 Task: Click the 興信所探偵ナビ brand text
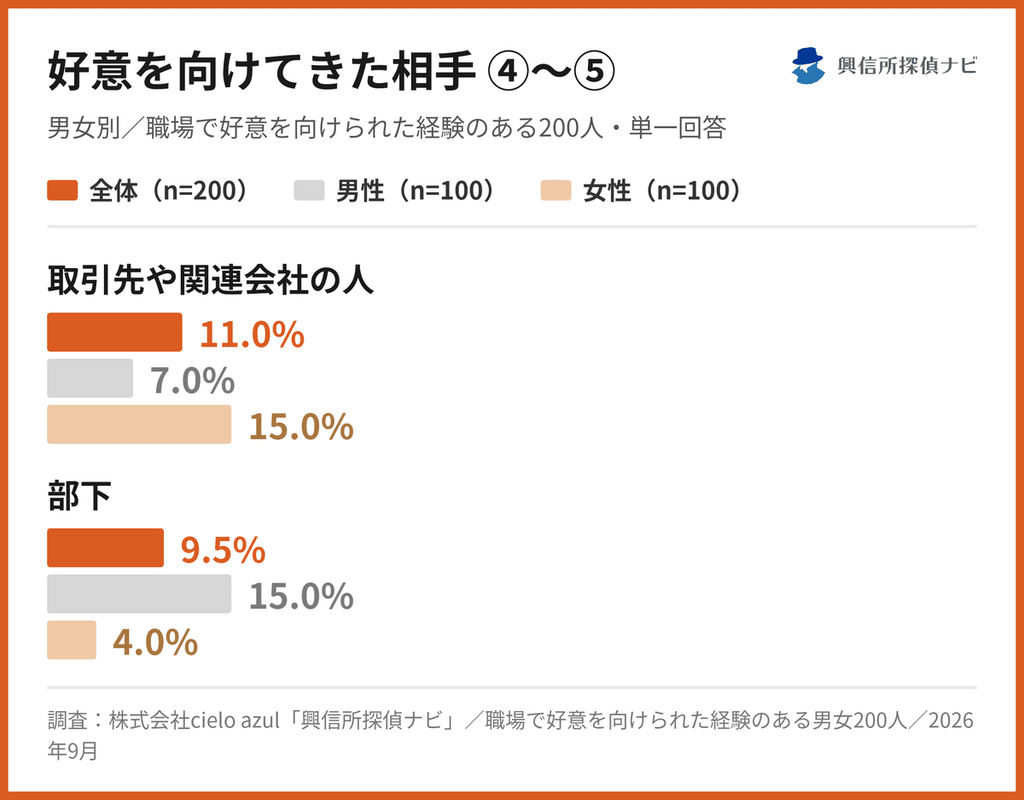click(x=906, y=66)
